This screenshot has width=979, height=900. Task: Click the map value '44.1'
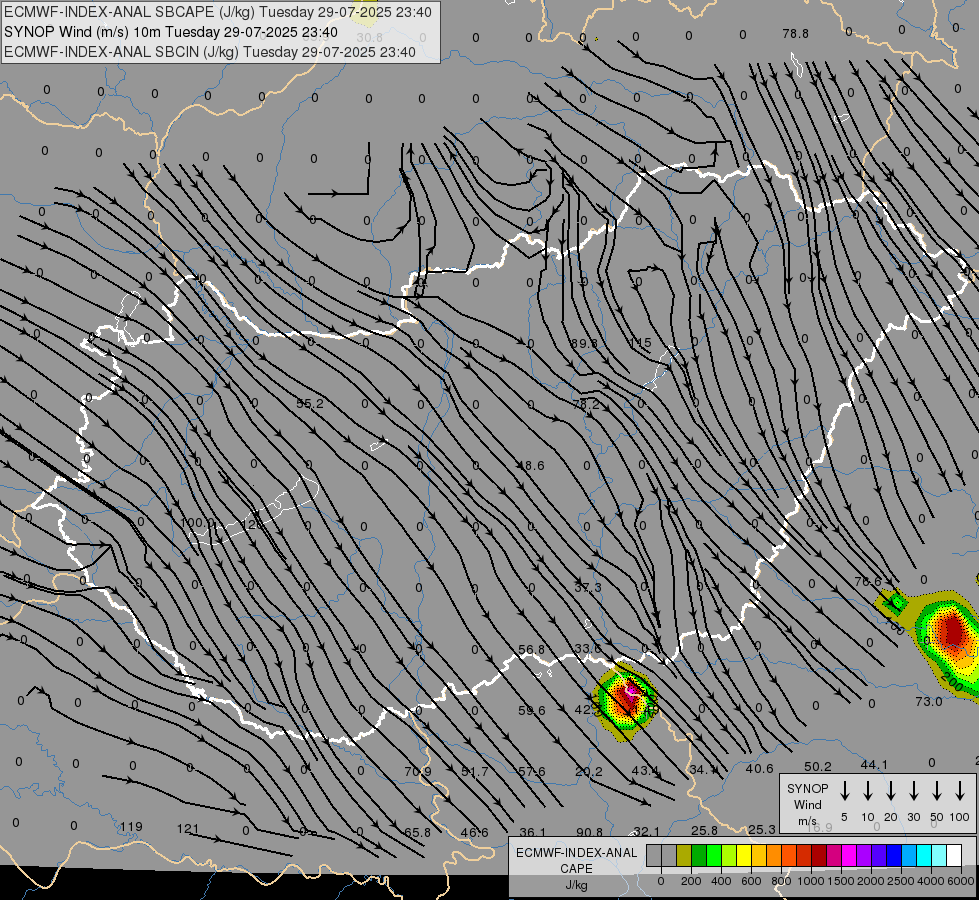(874, 764)
